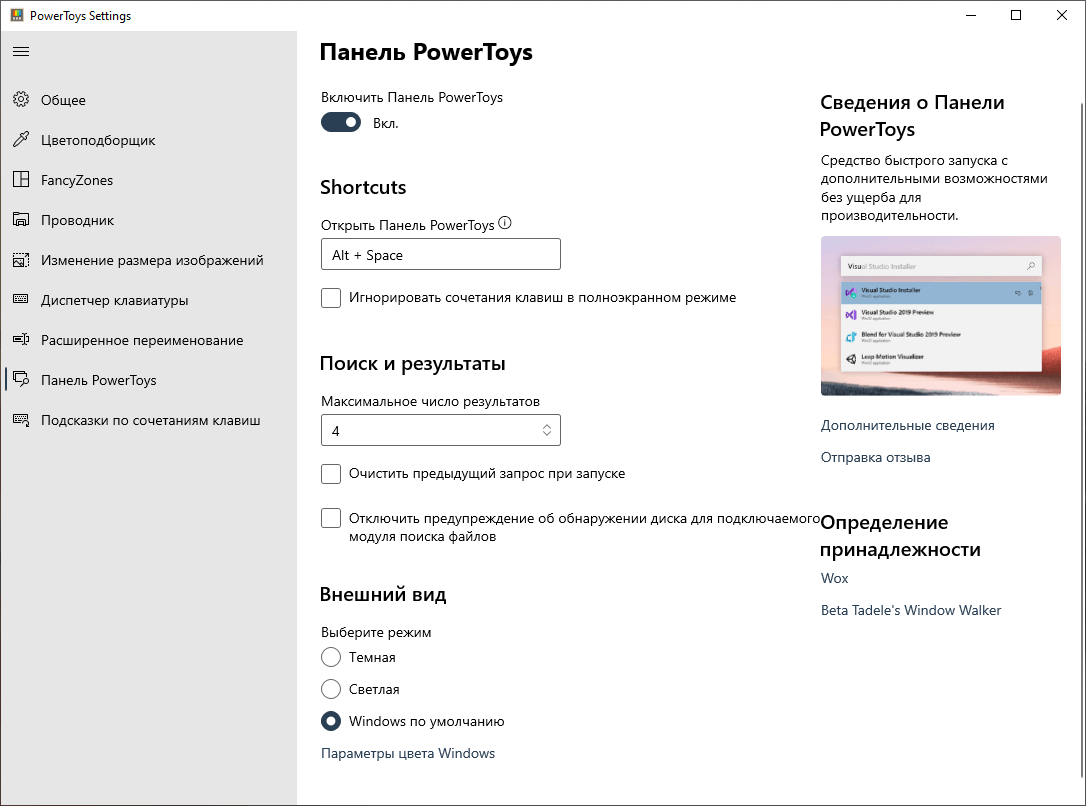
Task: Open the FancyZones layout icon
Action: [x=21, y=180]
